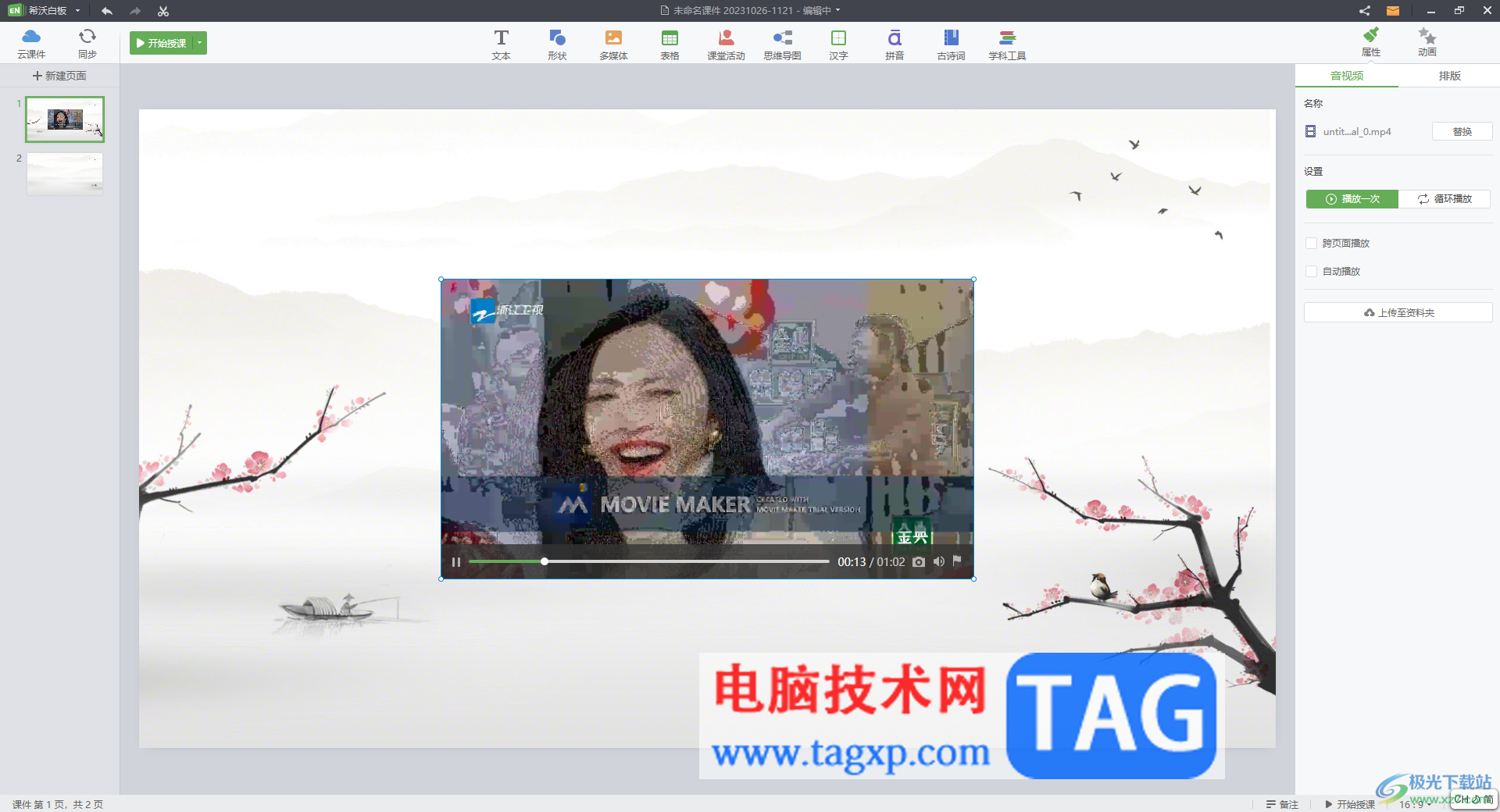Enable 自动播放 autoplay checkbox
The image size is (1500, 812).
1312,272
